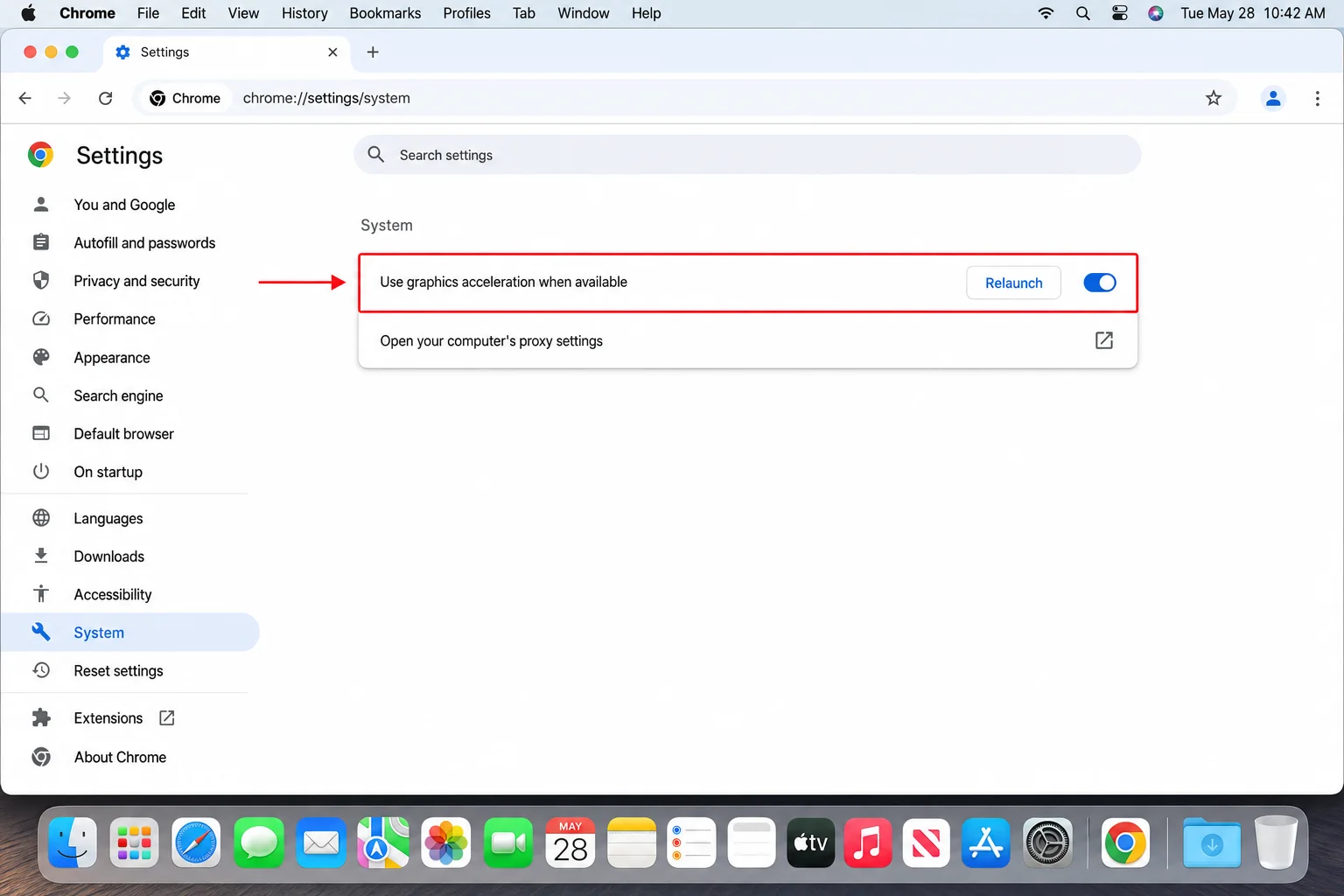The width and height of the screenshot is (1344, 896).
Task: Open Apple TV from the Dock
Action: [x=811, y=843]
